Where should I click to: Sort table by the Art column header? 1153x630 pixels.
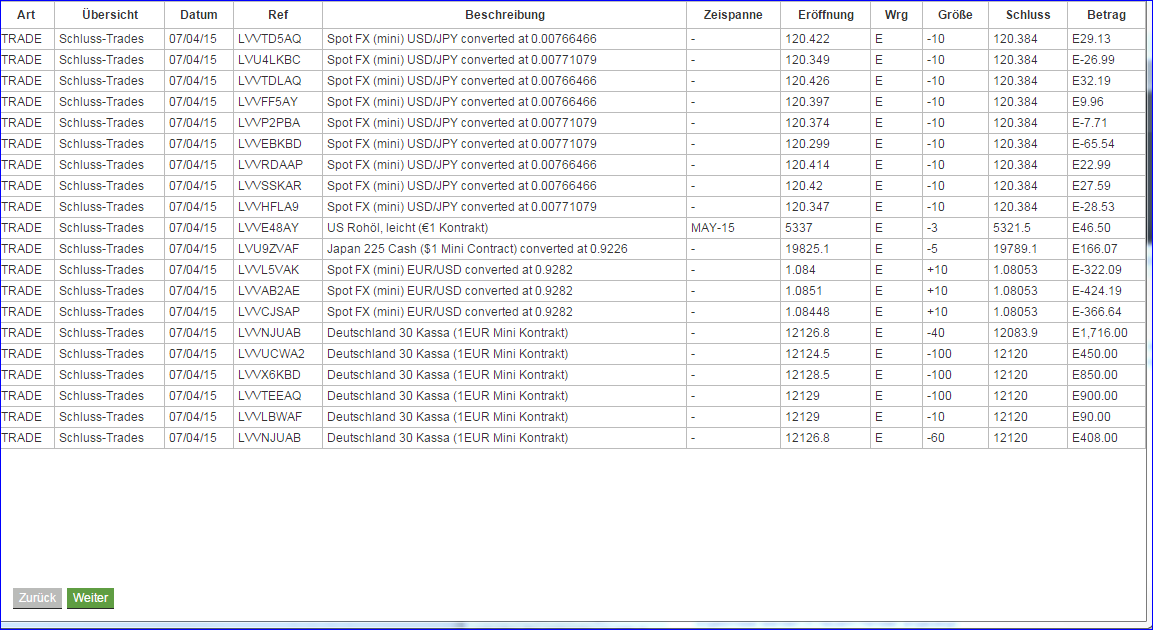27,14
